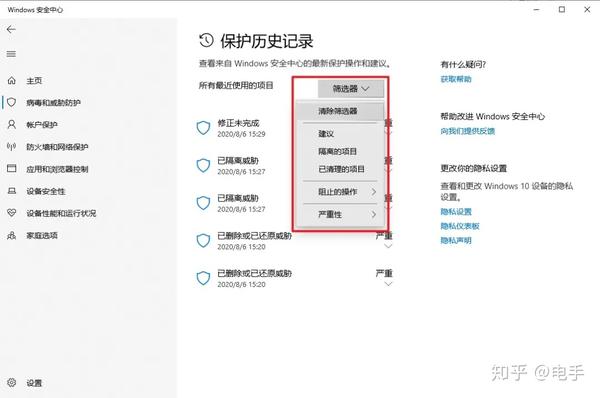Click the 防火墙和网络保护 signal icon
Image resolution: width=600 pixels, height=398 pixels.
pos(12,147)
